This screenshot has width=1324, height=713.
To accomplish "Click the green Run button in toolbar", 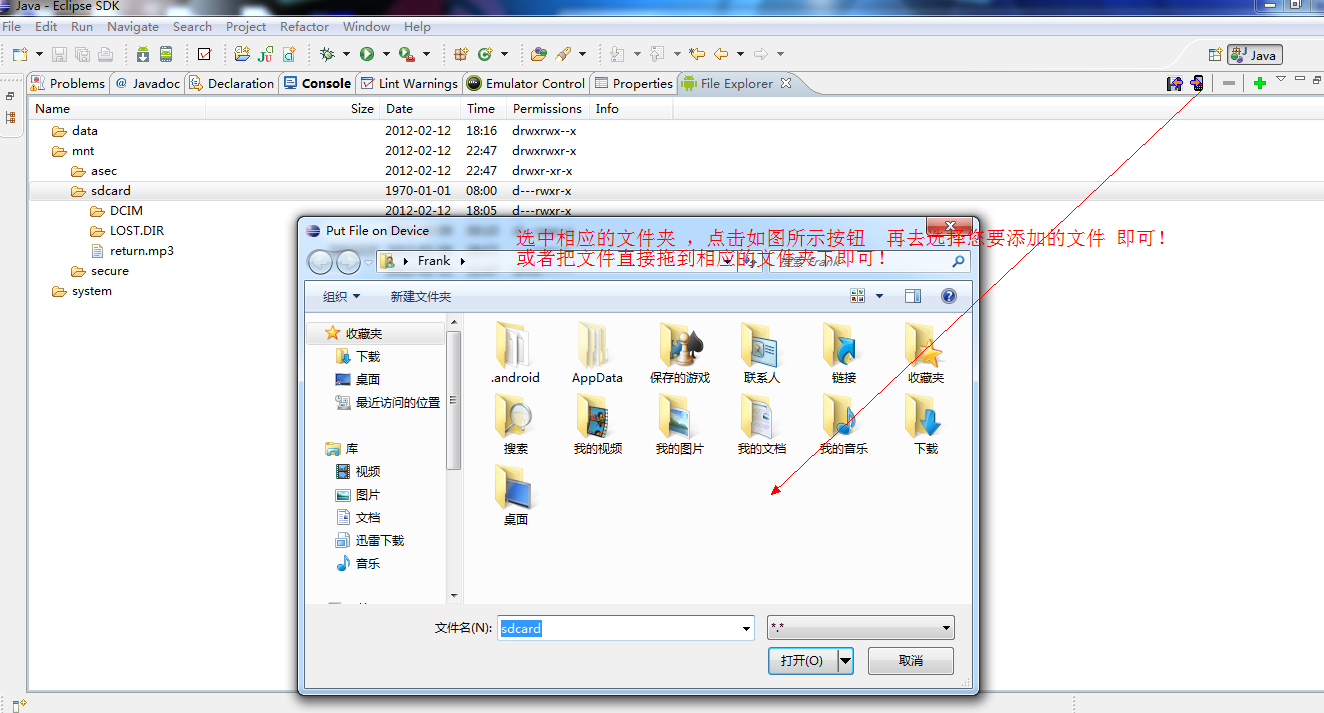I will pyautogui.click(x=367, y=54).
